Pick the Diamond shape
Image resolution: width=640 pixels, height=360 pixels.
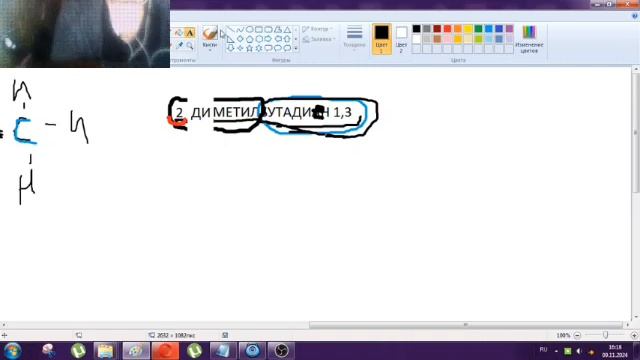(x=240, y=39)
